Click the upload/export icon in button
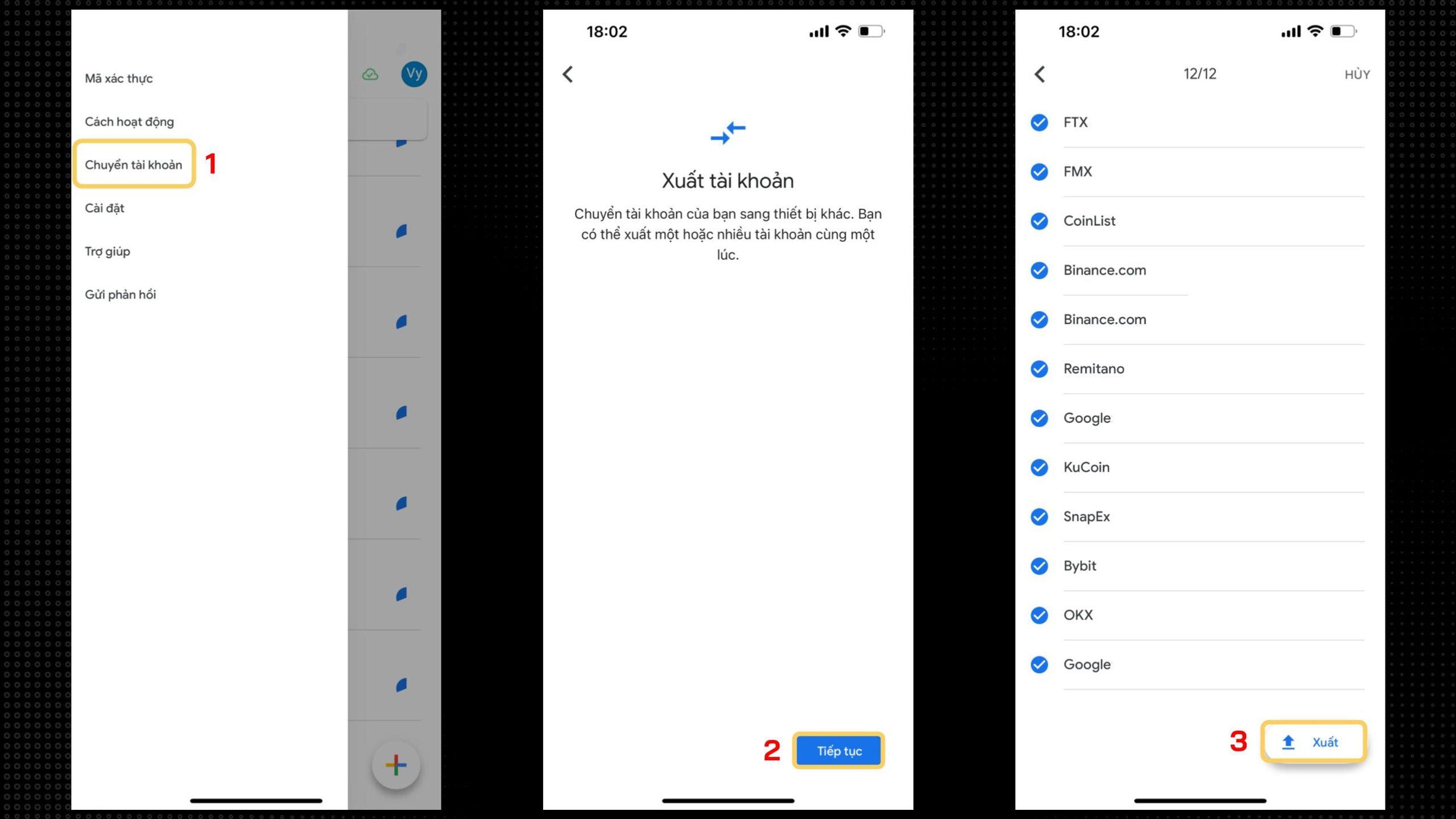Image resolution: width=1456 pixels, height=819 pixels. pyautogui.click(x=1289, y=742)
